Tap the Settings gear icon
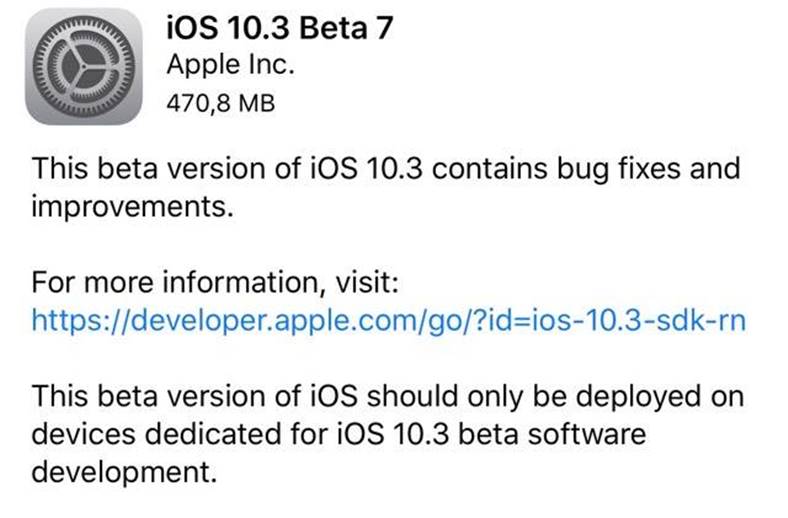788x518 pixels. (83, 66)
